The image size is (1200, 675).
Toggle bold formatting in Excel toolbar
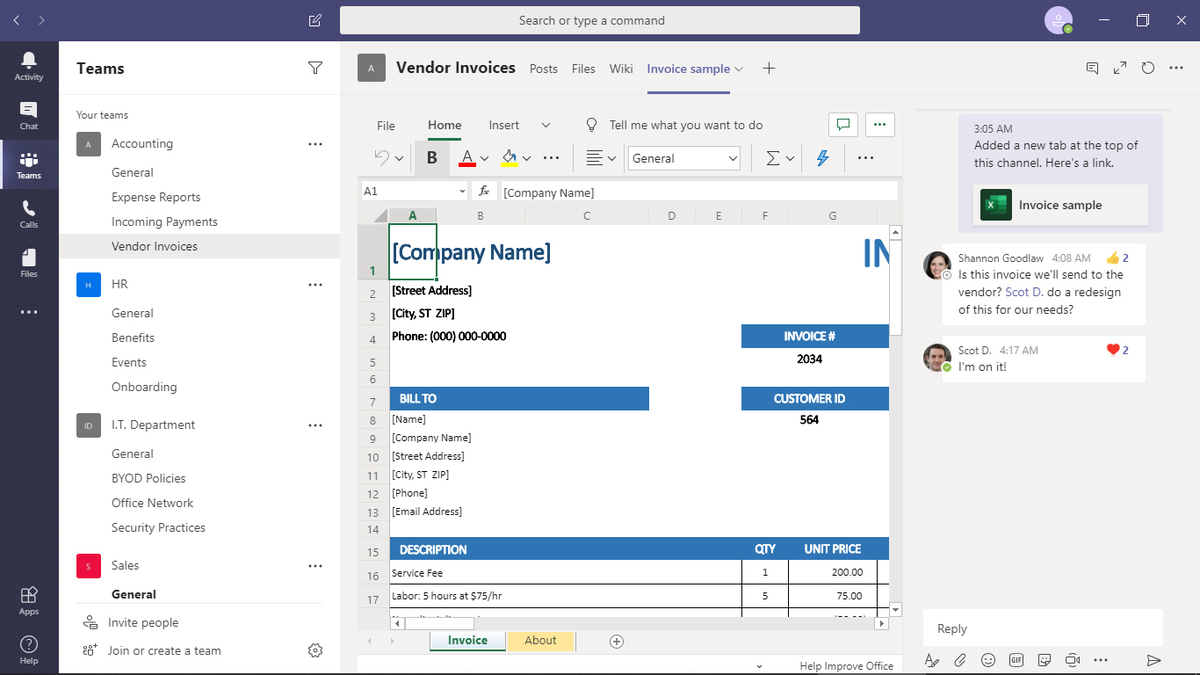pos(432,158)
